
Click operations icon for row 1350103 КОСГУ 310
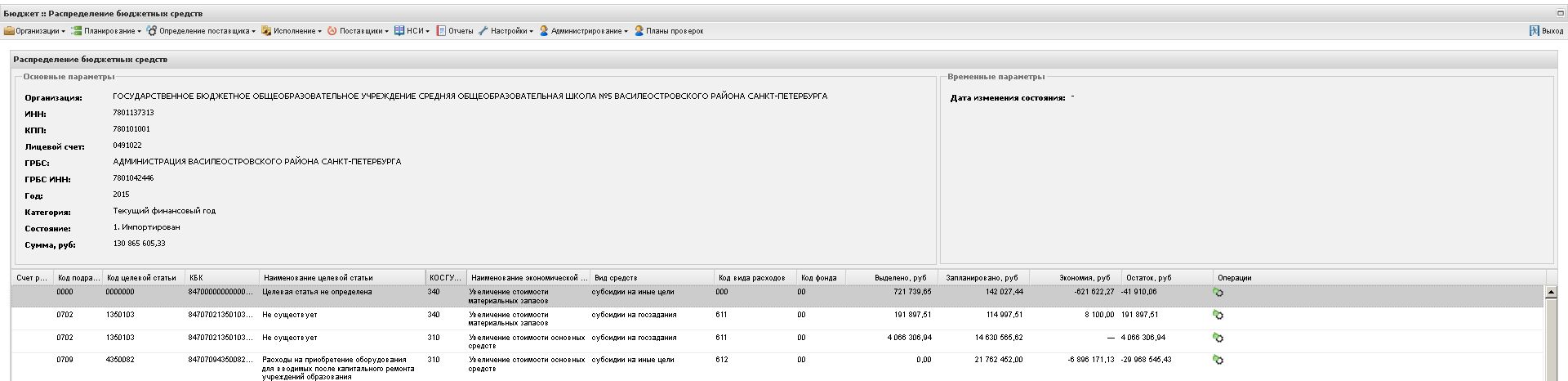coord(1218,338)
